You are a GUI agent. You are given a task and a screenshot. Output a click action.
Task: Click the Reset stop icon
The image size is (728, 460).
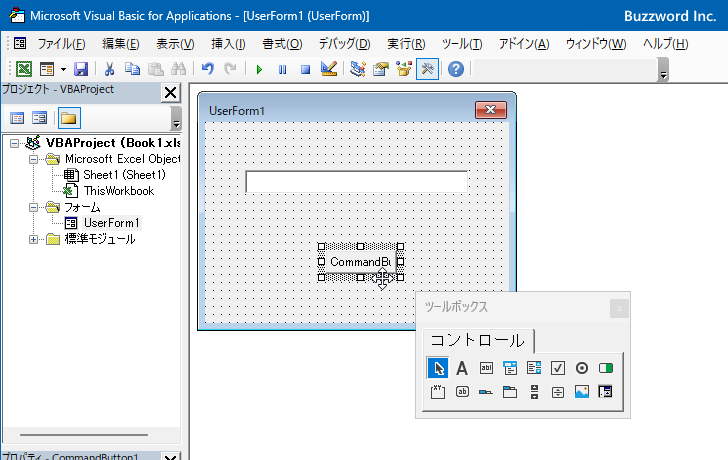point(305,70)
